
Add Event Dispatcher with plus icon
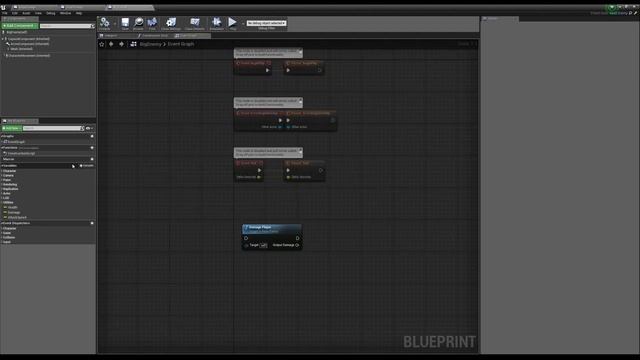92,223
